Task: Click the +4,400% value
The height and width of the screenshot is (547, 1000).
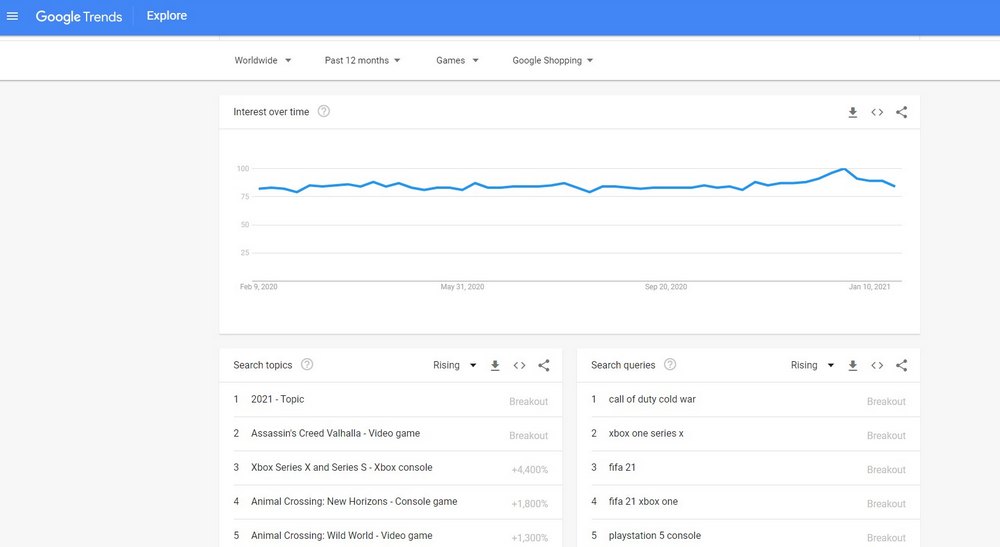Action: (x=529, y=470)
